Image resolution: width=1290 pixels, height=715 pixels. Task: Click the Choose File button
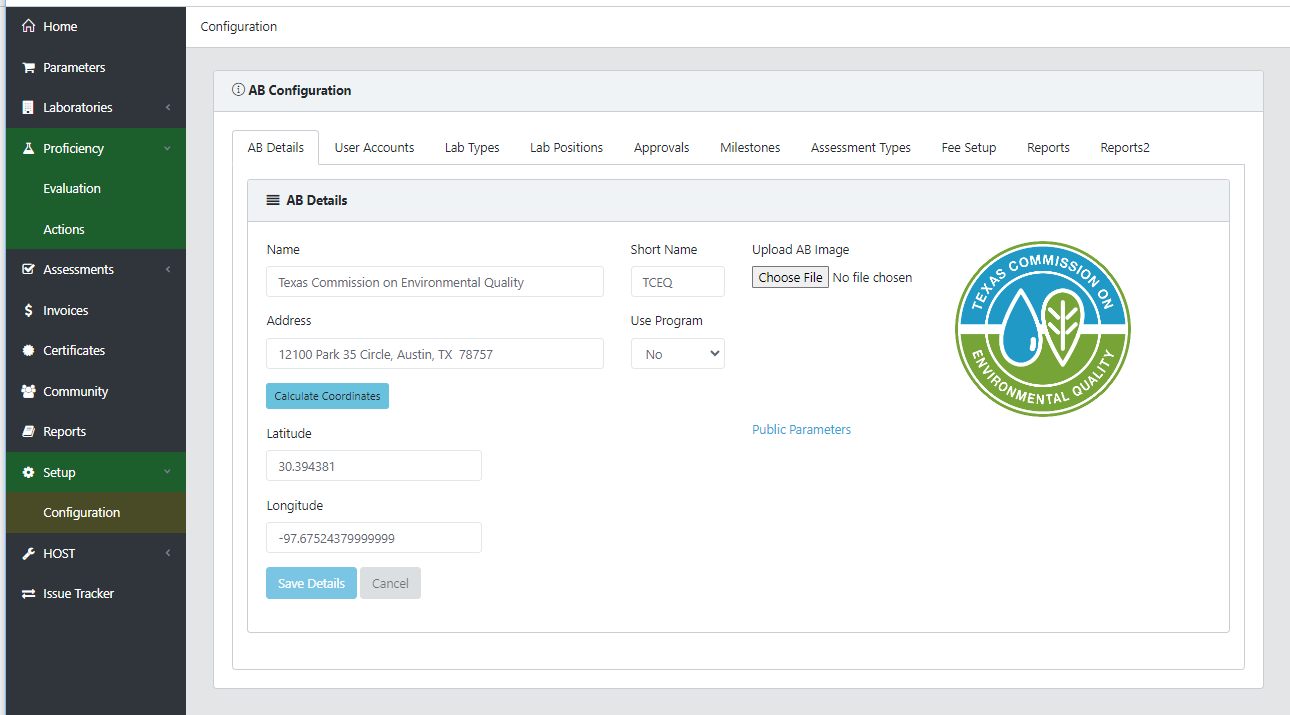coord(790,278)
